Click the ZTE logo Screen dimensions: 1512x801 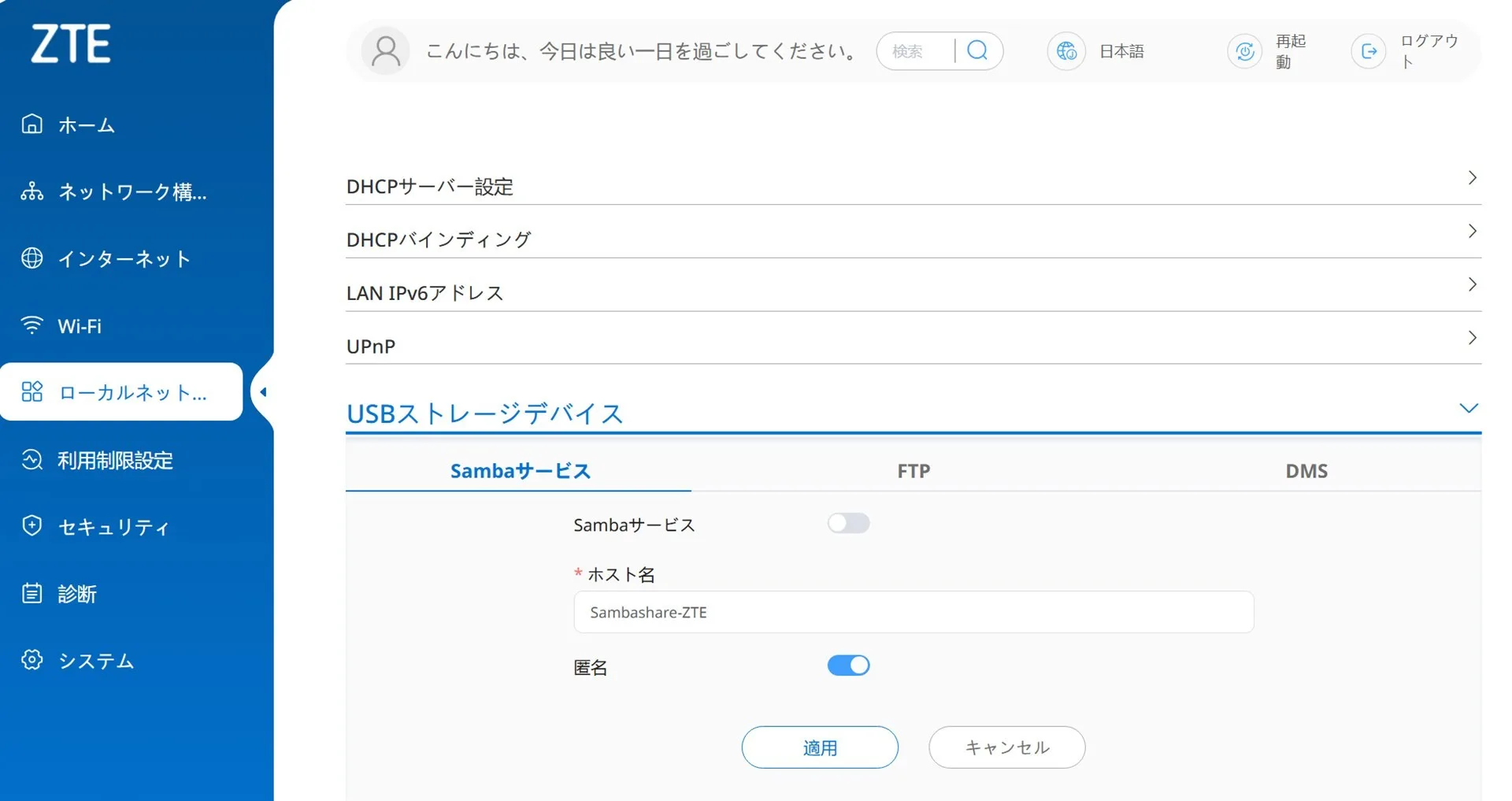pyautogui.click(x=71, y=44)
